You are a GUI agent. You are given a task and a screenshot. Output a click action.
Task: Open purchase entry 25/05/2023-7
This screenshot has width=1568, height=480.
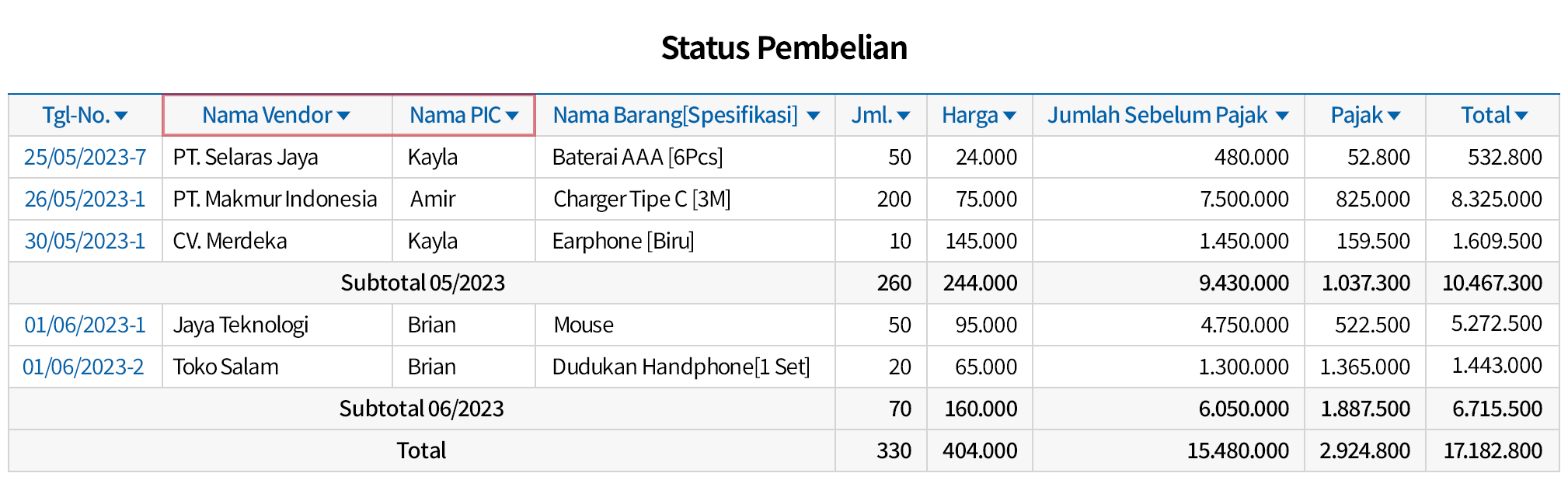coord(85,158)
